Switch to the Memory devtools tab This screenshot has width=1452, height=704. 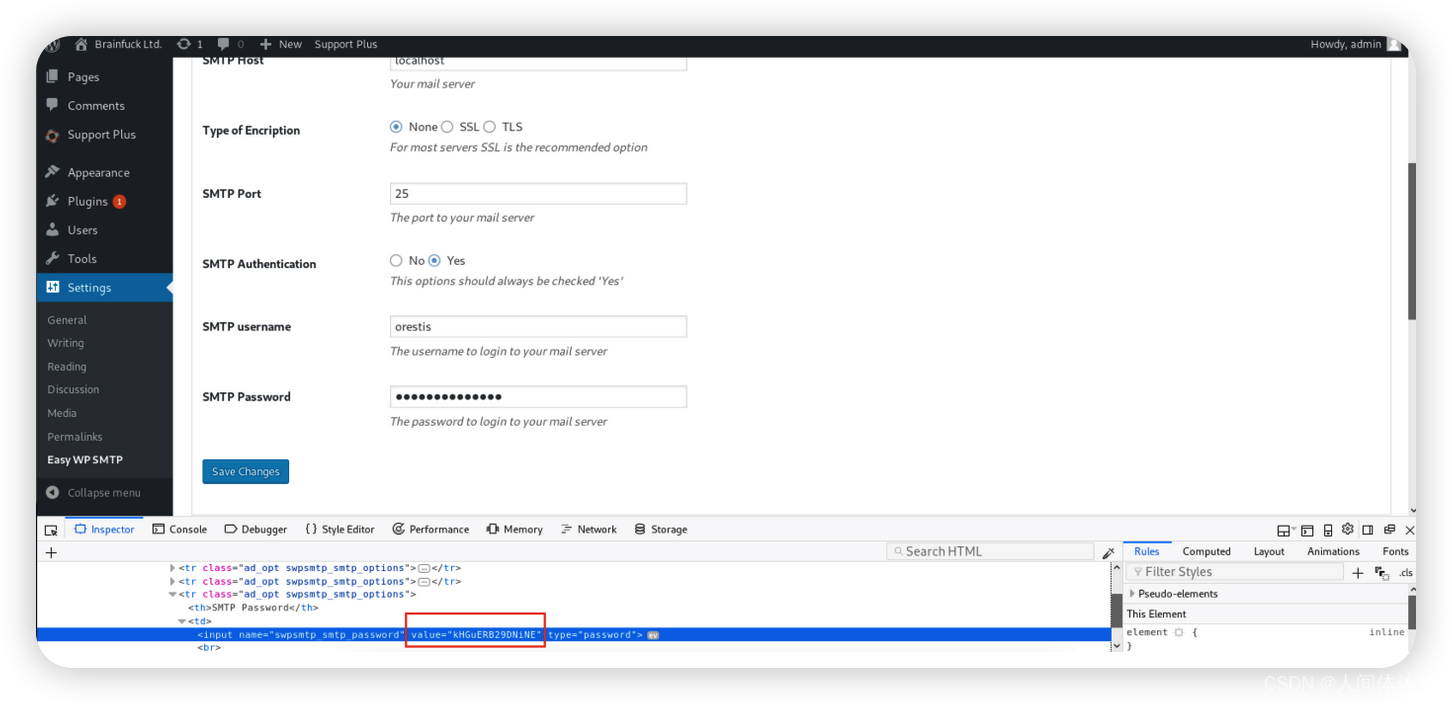coord(515,530)
